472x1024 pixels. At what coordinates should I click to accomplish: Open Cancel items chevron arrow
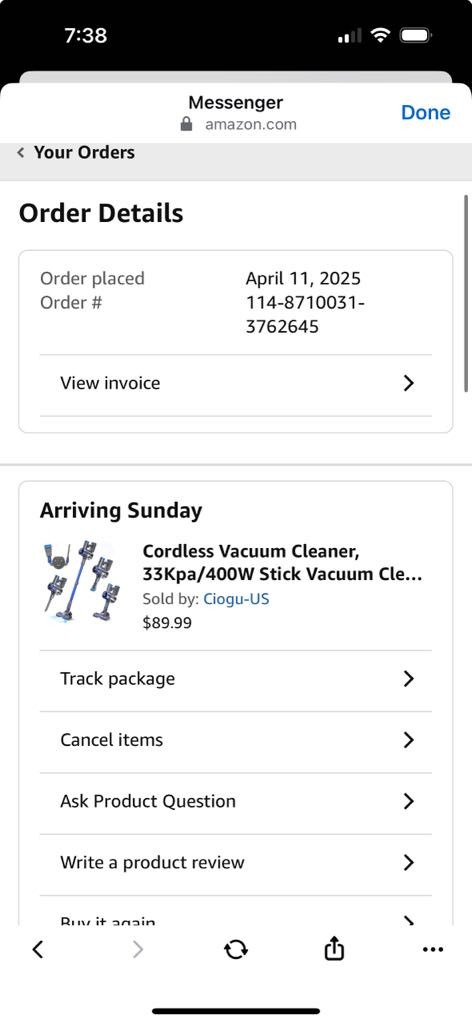point(409,740)
